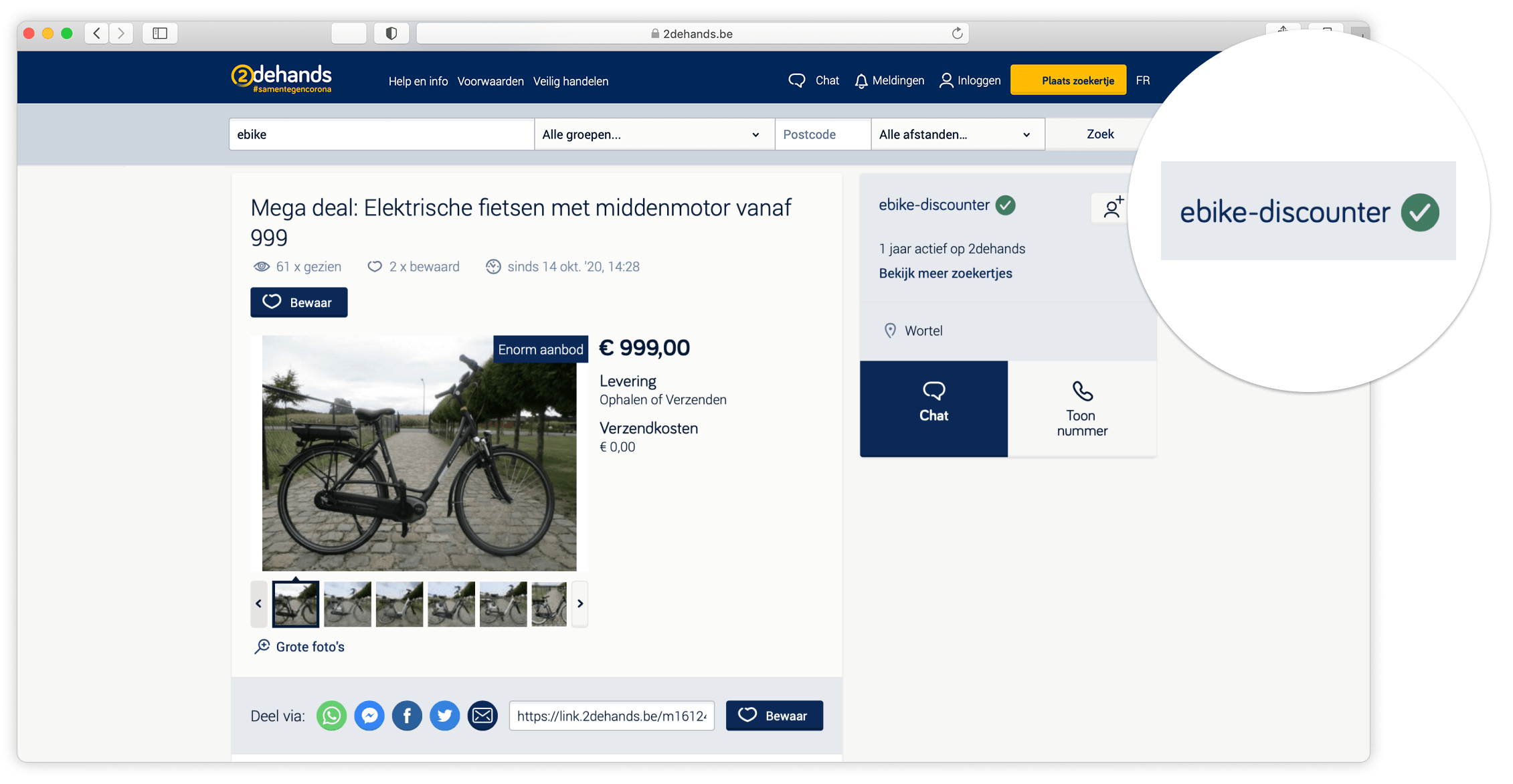Show previous thumbnails with left arrow
Image resolution: width=1513 pixels, height=784 pixels.
point(259,604)
